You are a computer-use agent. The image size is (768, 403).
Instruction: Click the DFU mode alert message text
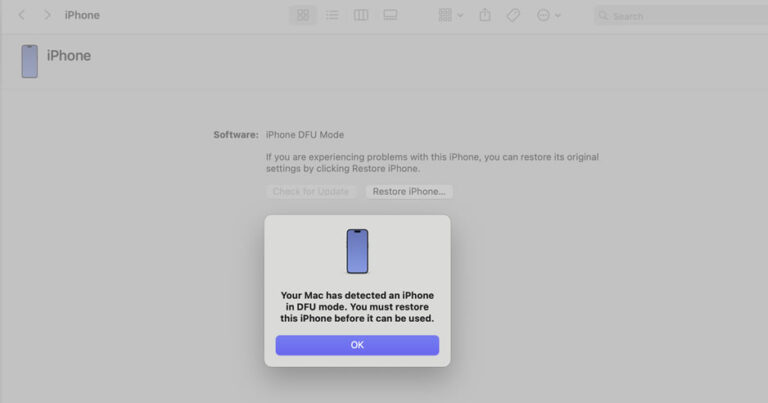(x=357, y=307)
